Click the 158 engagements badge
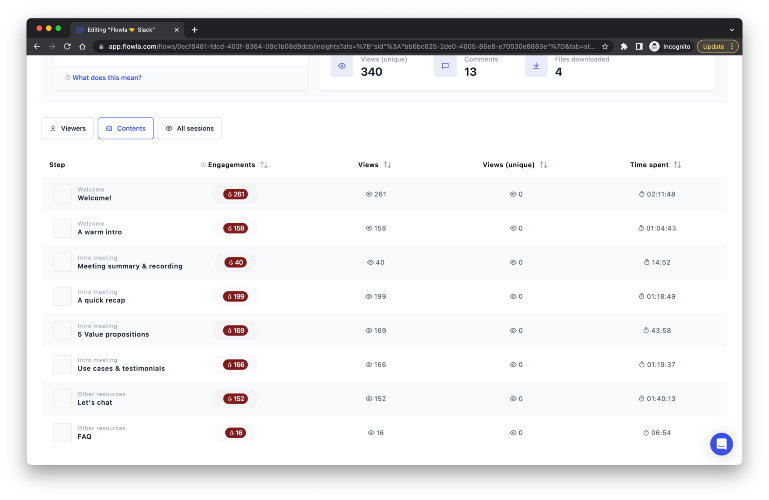This screenshot has width=769, height=500. coord(235,228)
